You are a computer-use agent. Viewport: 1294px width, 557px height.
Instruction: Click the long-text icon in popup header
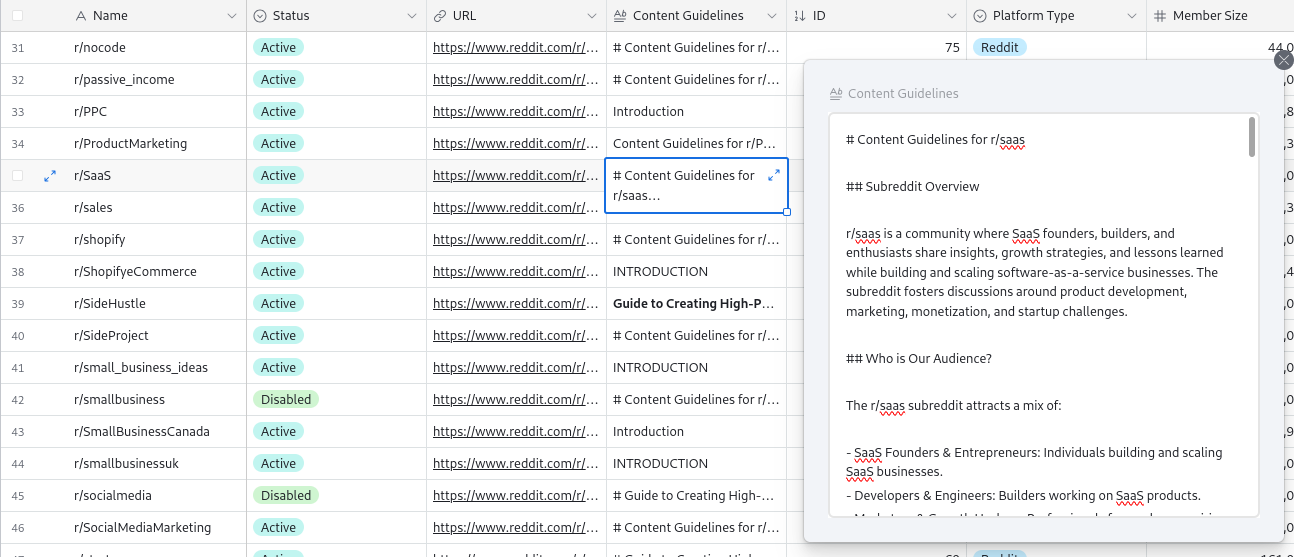(x=836, y=94)
